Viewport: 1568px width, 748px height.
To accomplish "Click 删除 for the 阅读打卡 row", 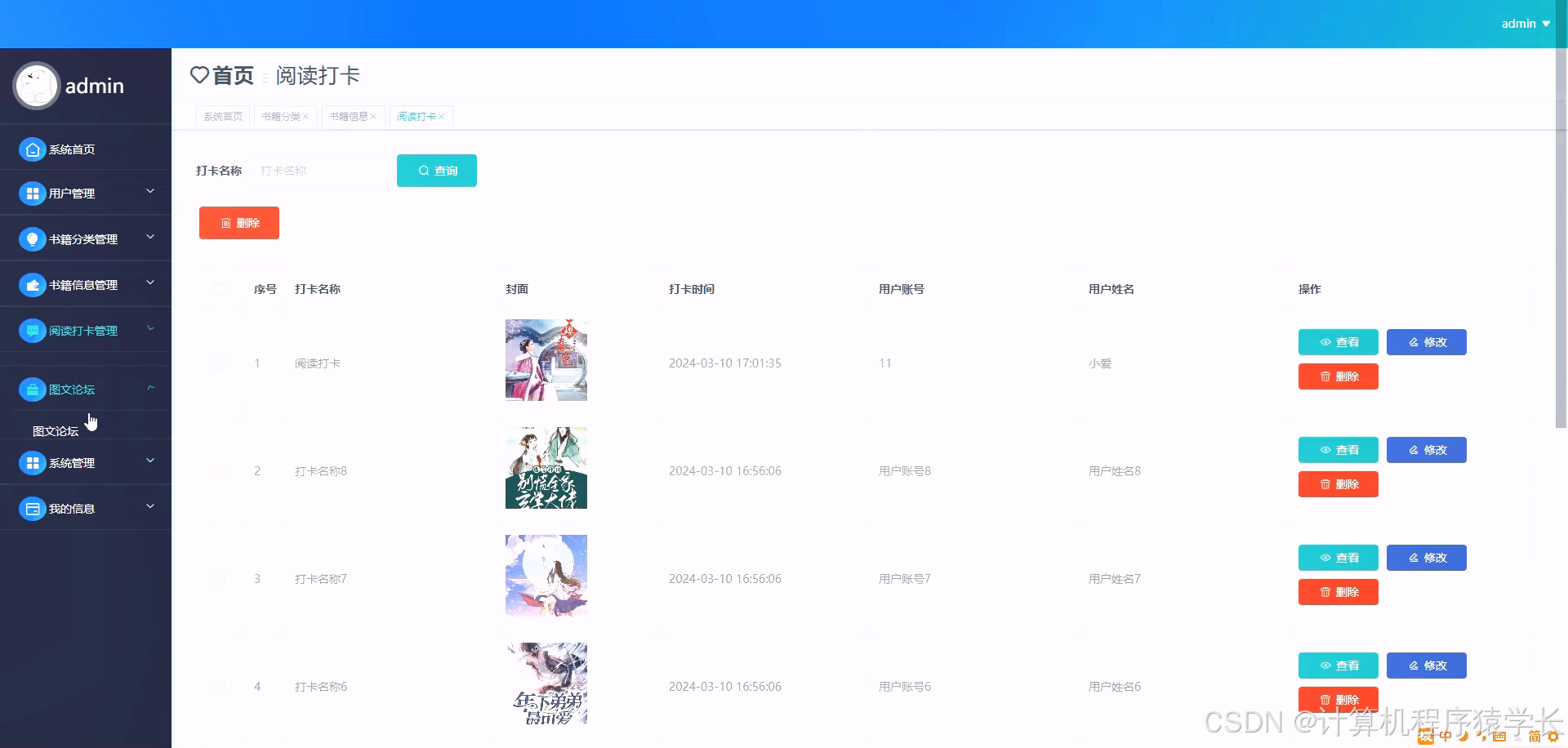I will (1338, 376).
